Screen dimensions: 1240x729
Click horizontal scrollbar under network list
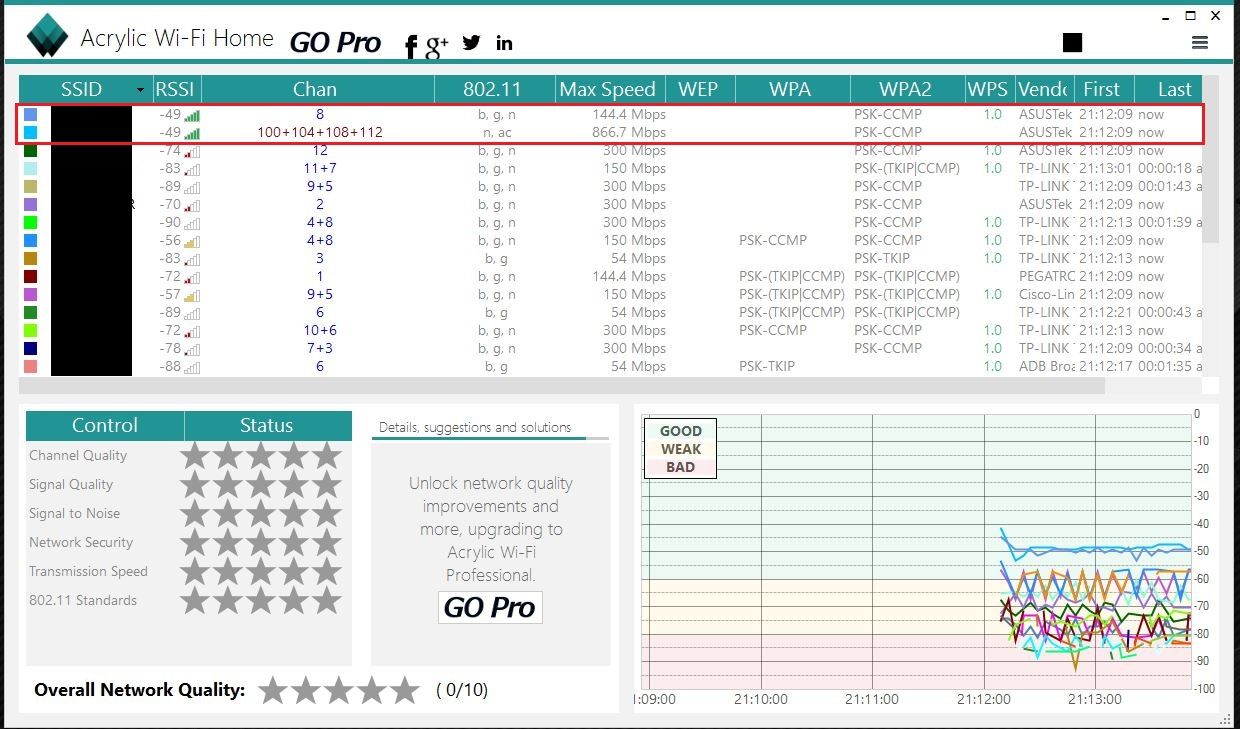(x=562, y=386)
